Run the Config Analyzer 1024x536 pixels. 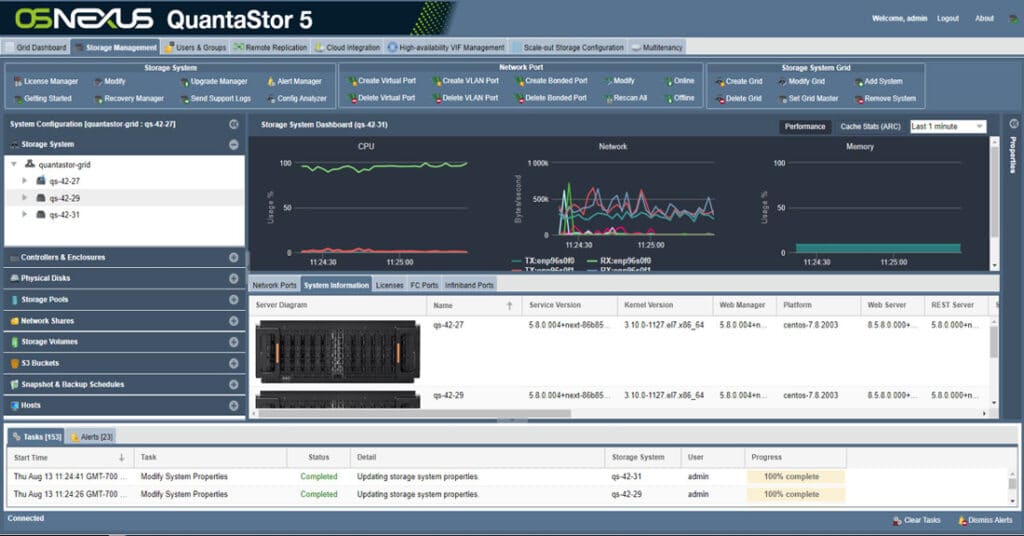(x=296, y=99)
